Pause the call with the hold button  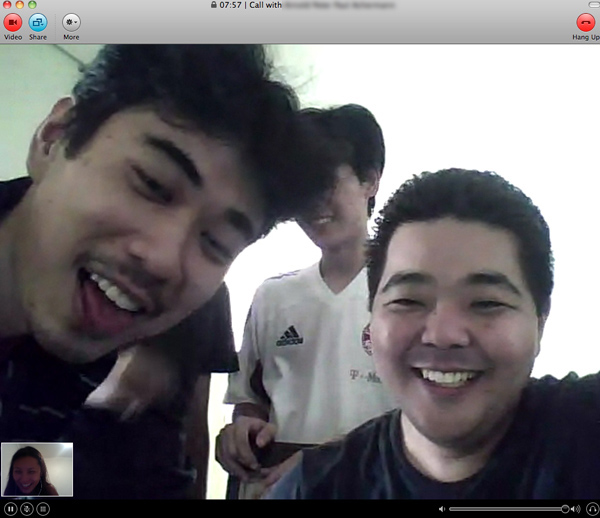click(x=10, y=509)
